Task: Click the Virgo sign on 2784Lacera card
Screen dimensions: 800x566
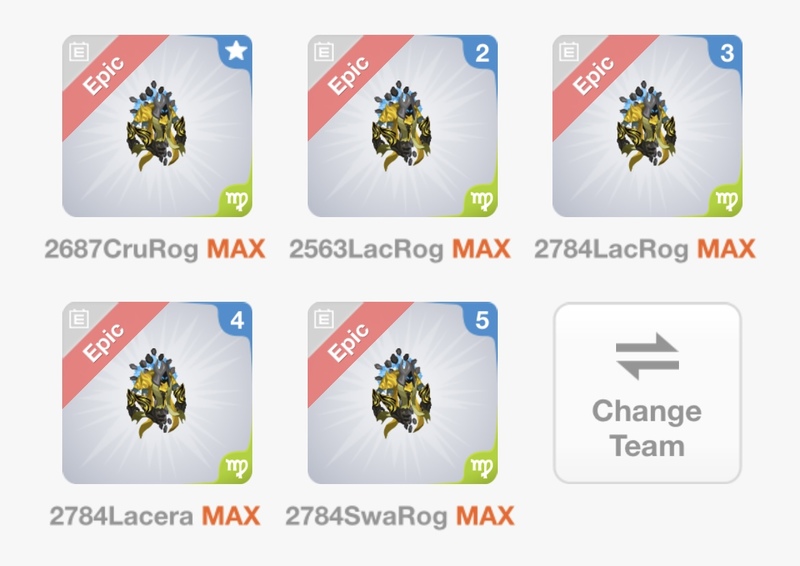Action: click(x=237, y=468)
